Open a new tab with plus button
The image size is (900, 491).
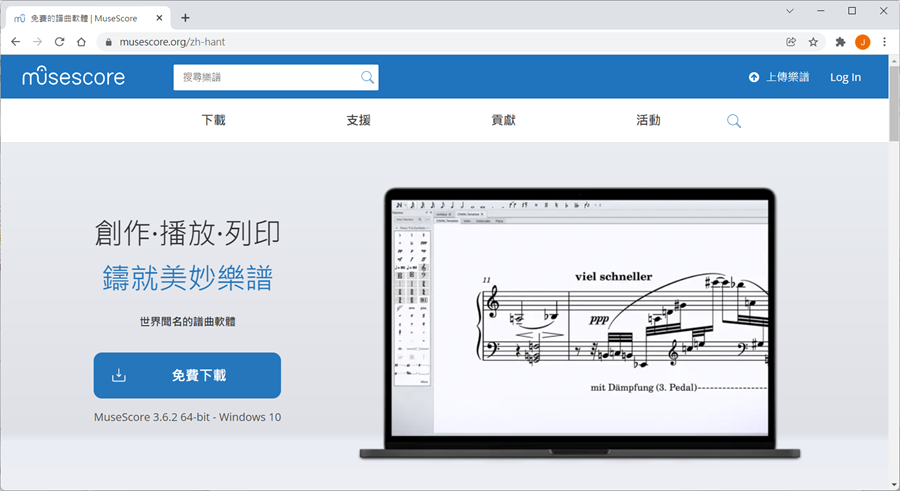[185, 18]
